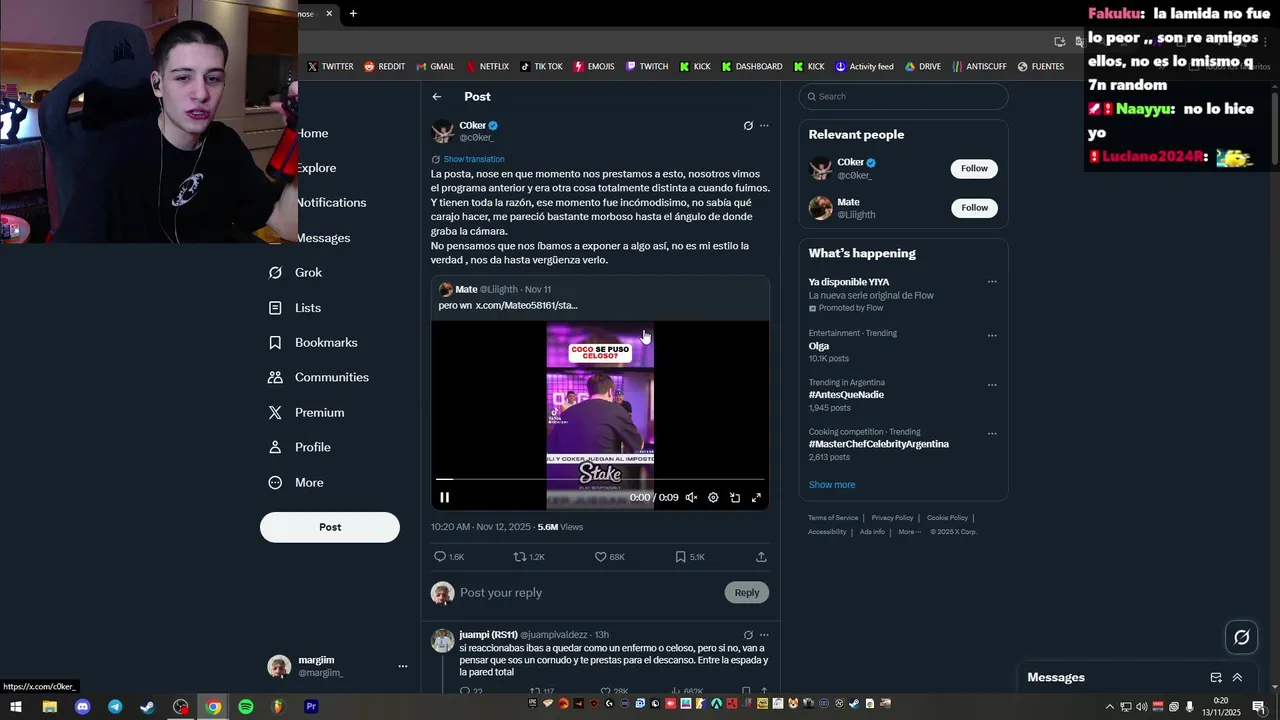Click the video progress bar

coord(600,479)
